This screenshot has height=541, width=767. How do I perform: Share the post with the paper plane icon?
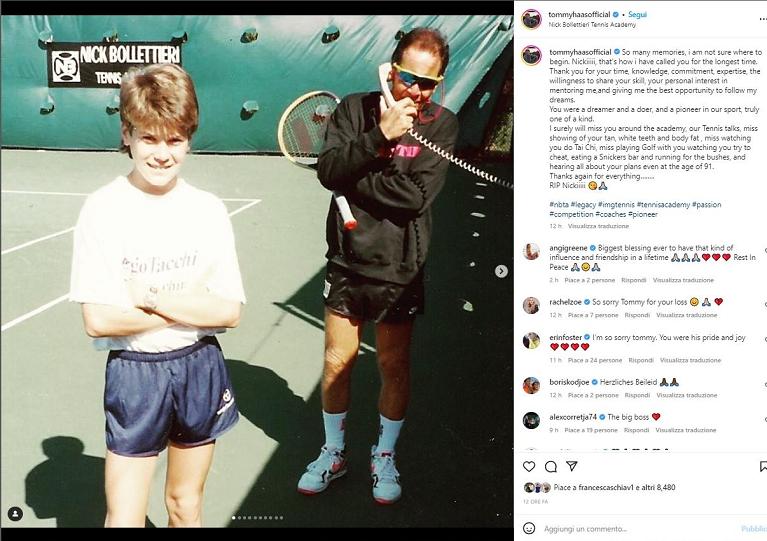tap(572, 466)
